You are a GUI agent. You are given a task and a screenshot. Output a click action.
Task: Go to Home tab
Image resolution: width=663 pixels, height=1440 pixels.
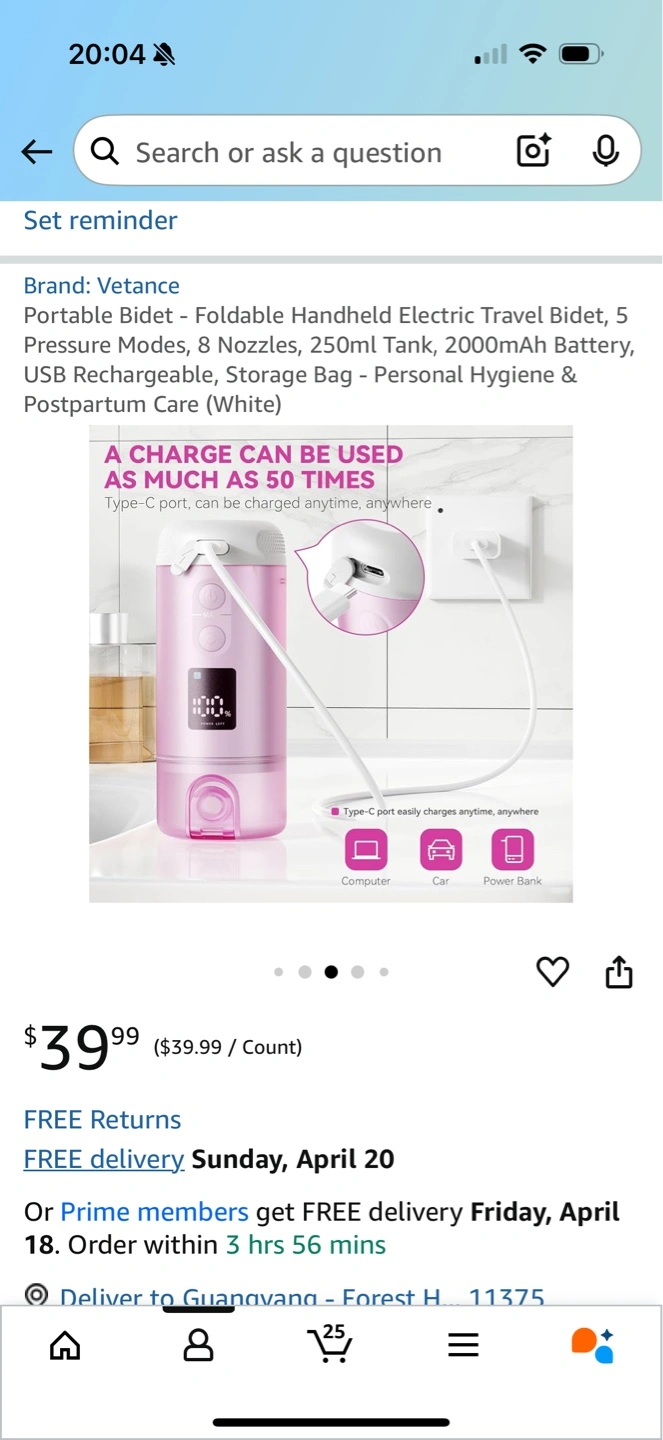coord(65,1346)
